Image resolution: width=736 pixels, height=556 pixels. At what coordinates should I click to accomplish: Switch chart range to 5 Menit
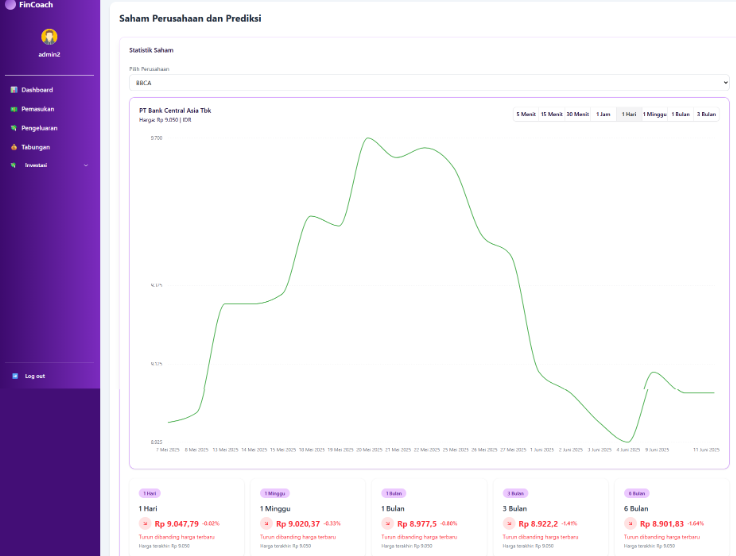[526, 114]
